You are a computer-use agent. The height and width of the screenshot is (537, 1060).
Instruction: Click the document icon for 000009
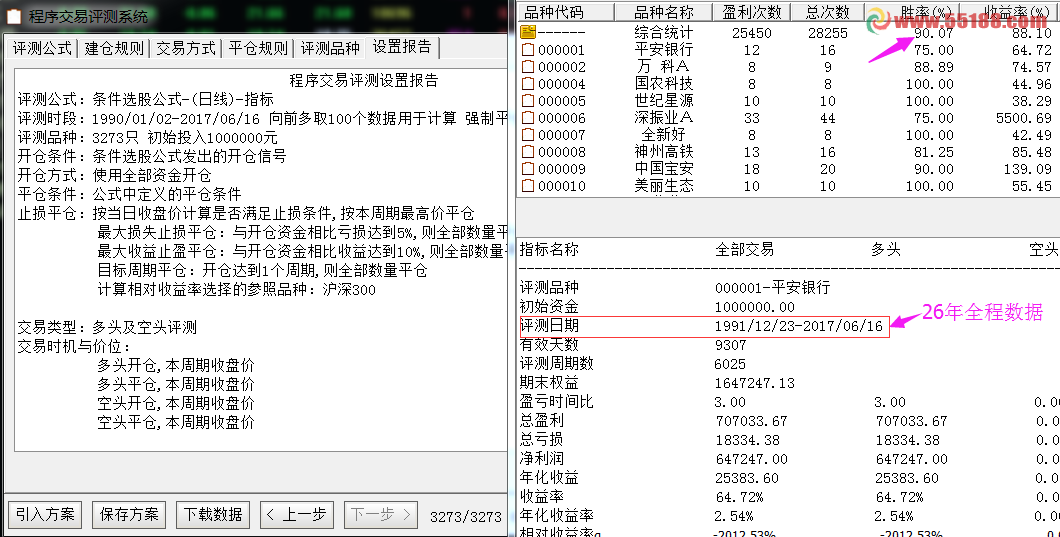[528, 168]
